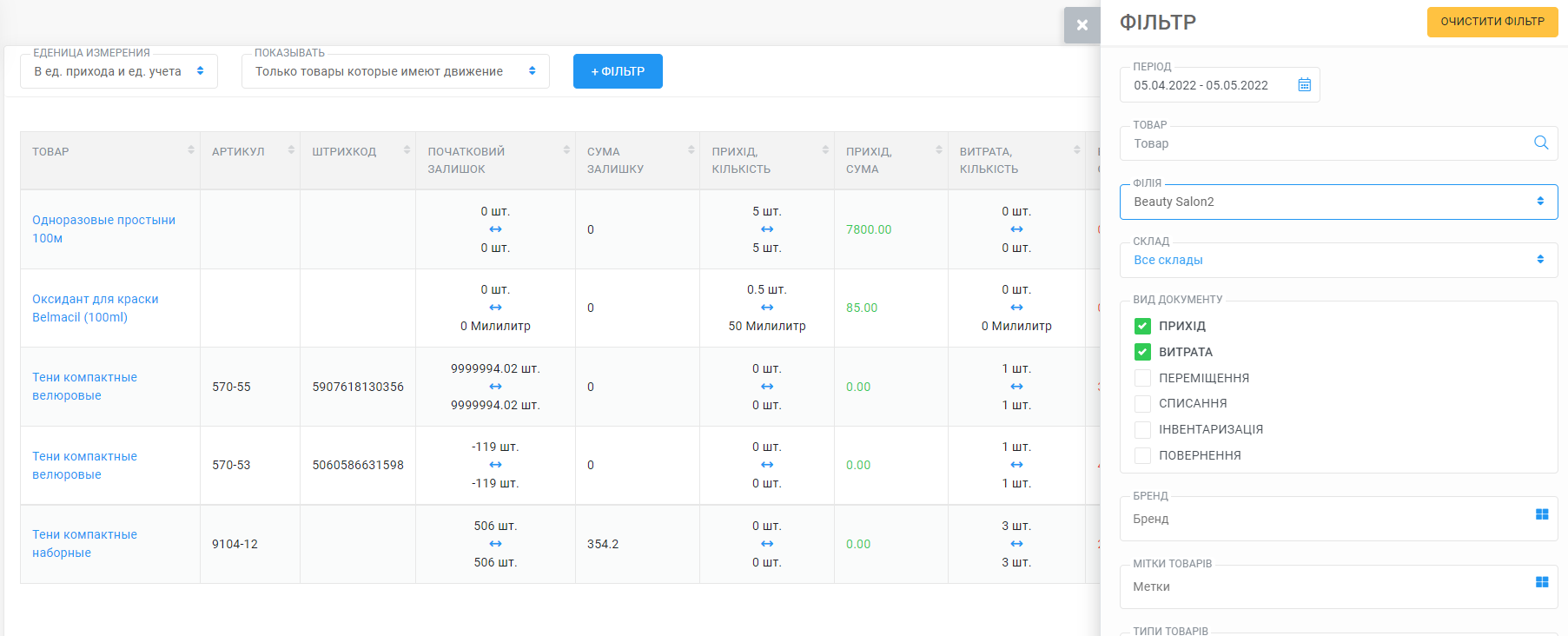Viewport: 1568px width, 636px height.
Task: Open the brand picker grid icon
Action: tap(1542, 514)
